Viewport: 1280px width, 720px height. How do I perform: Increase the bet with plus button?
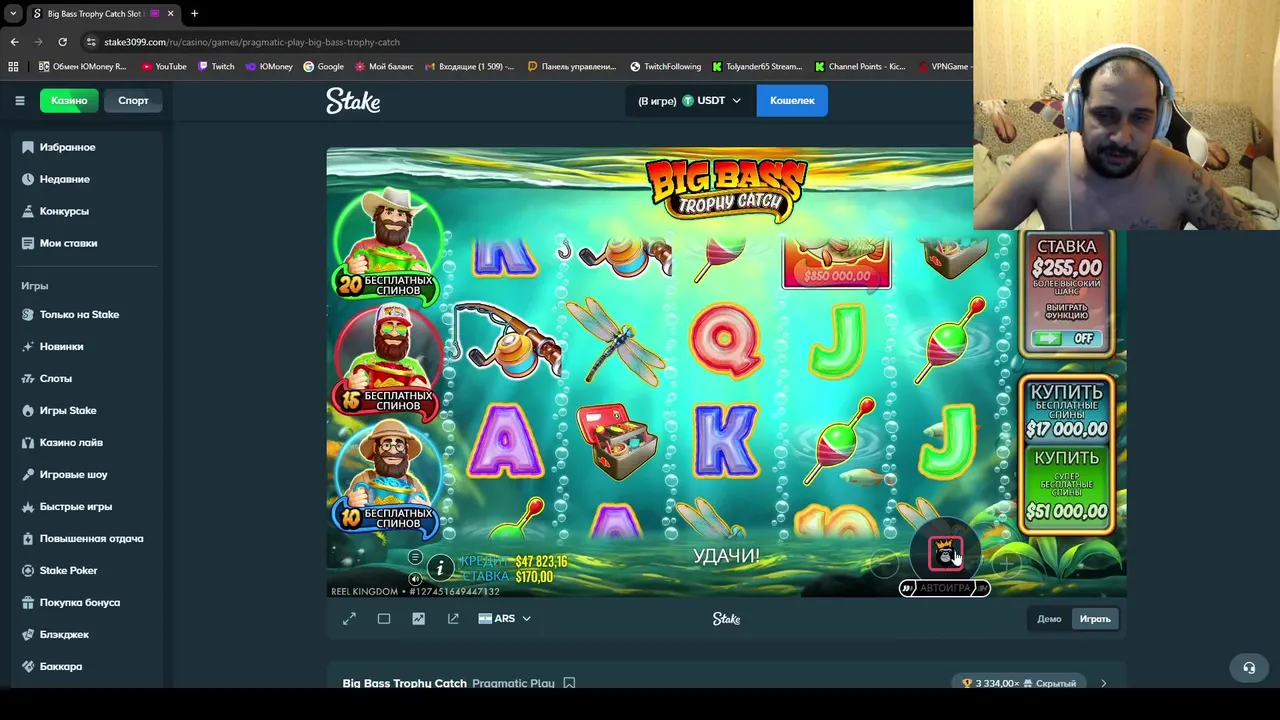point(1006,565)
